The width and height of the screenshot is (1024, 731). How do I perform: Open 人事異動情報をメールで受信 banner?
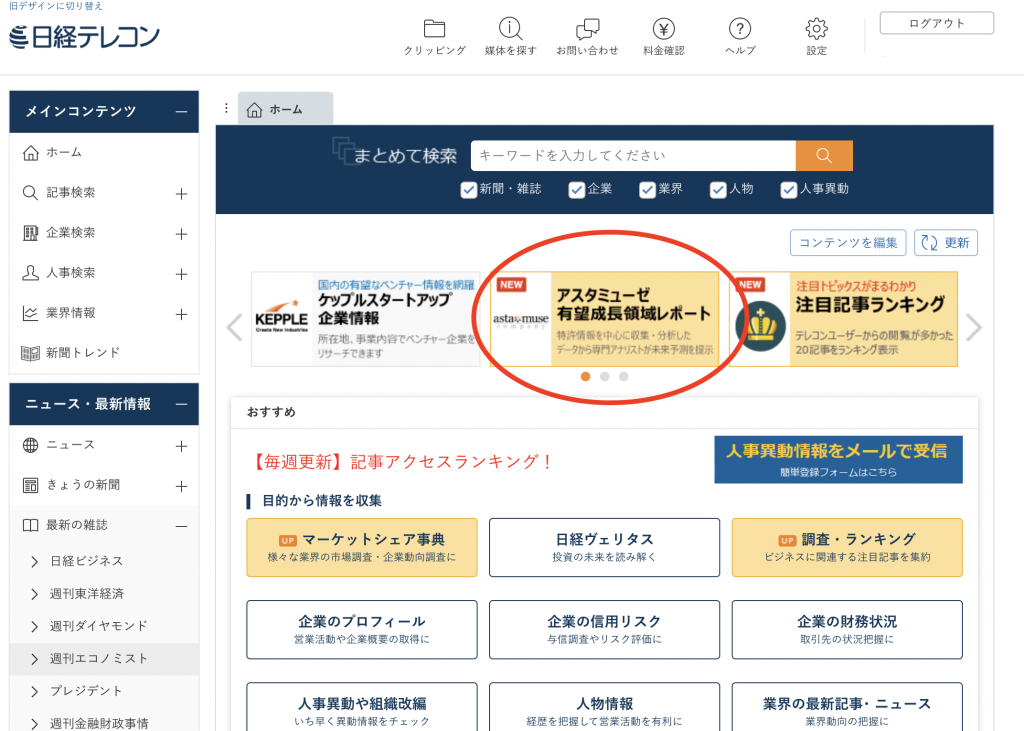pyautogui.click(x=838, y=460)
